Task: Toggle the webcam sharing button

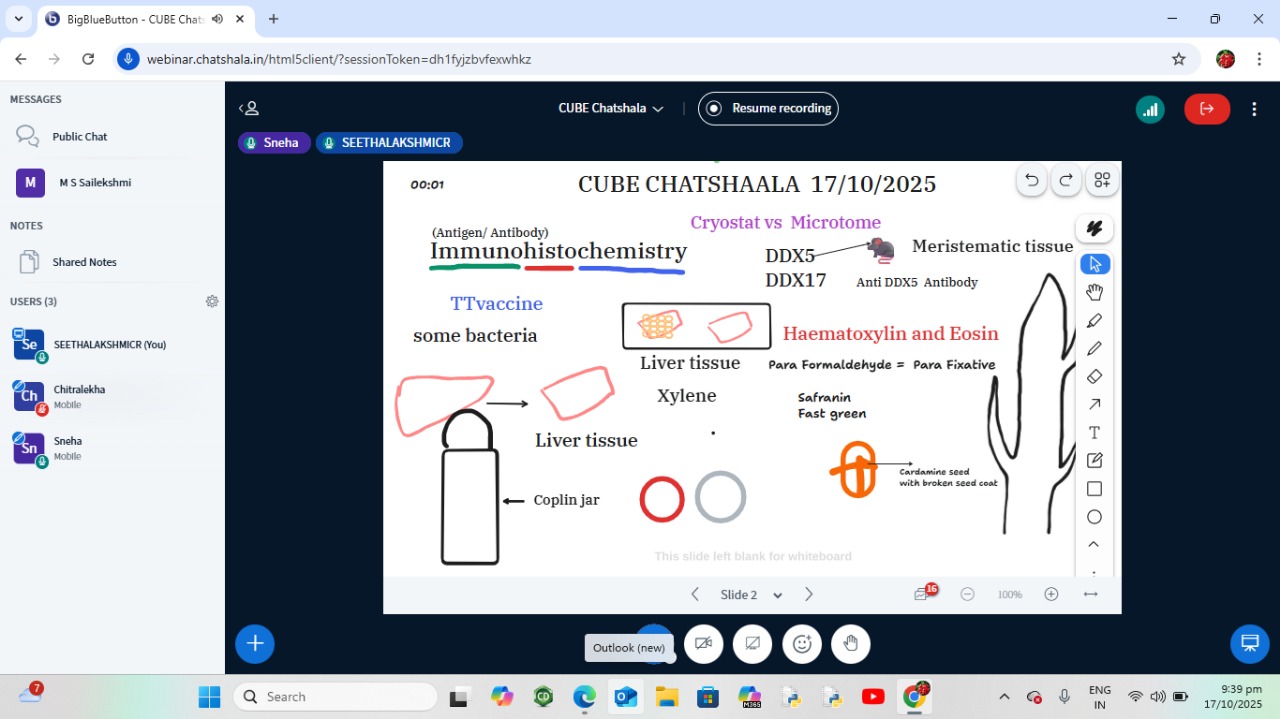Action: (x=703, y=644)
